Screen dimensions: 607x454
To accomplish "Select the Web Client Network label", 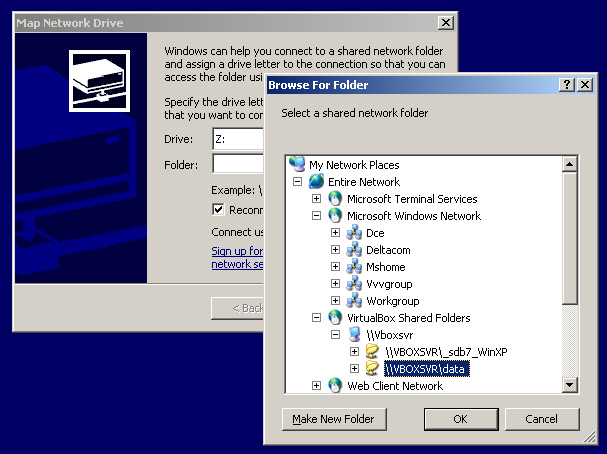I will click(395, 386).
